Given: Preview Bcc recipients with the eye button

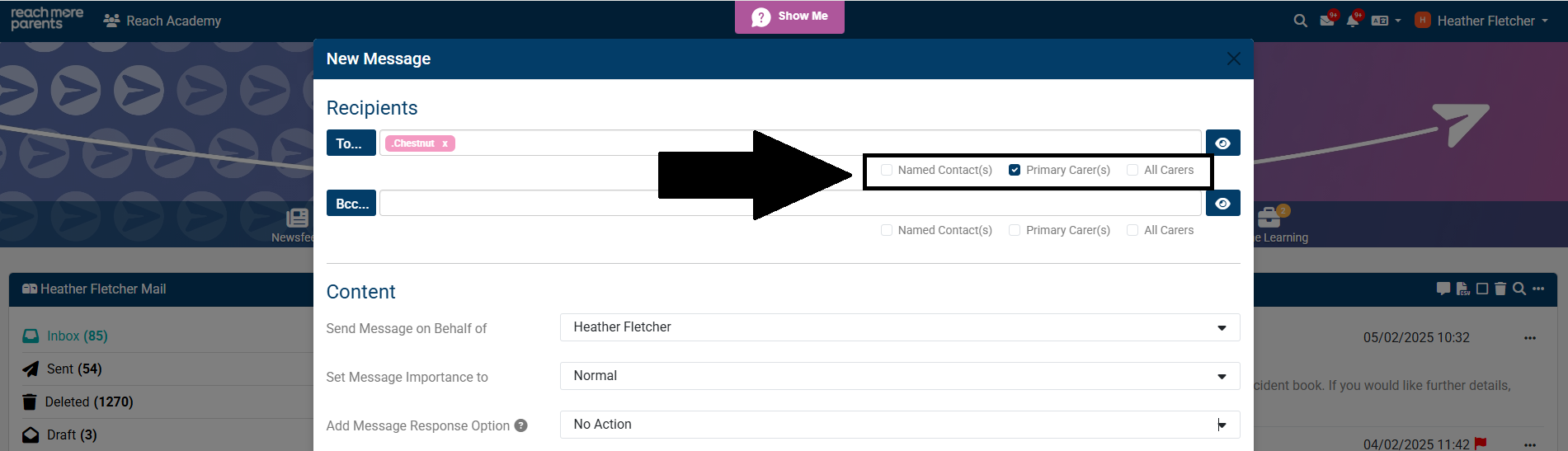Looking at the screenshot, I should pyautogui.click(x=1222, y=204).
